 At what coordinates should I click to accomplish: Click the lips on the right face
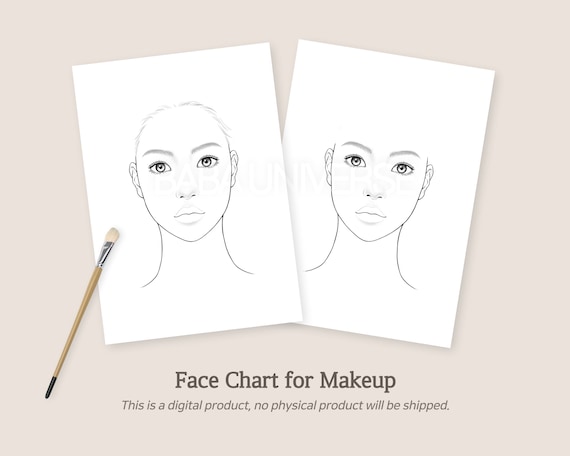point(370,214)
